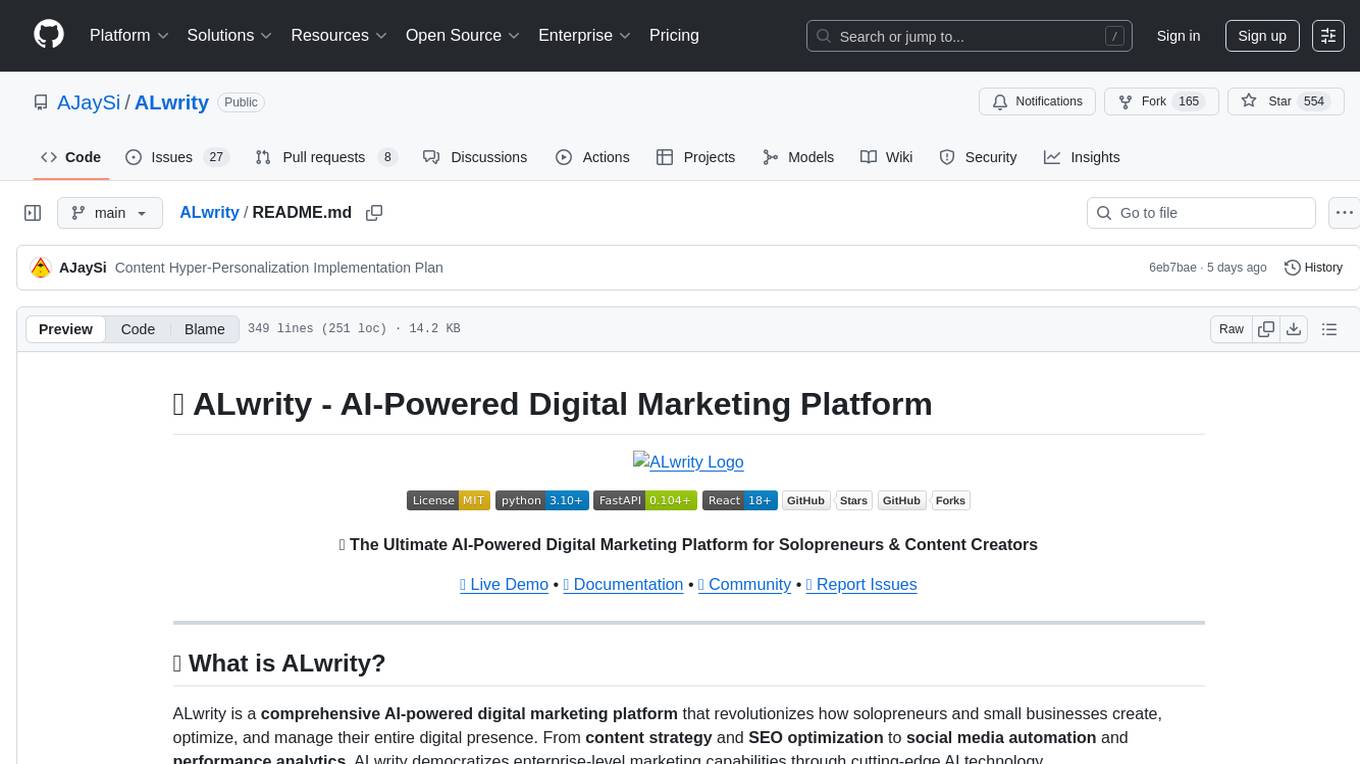Expand the Solutions menu

(229, 35)
